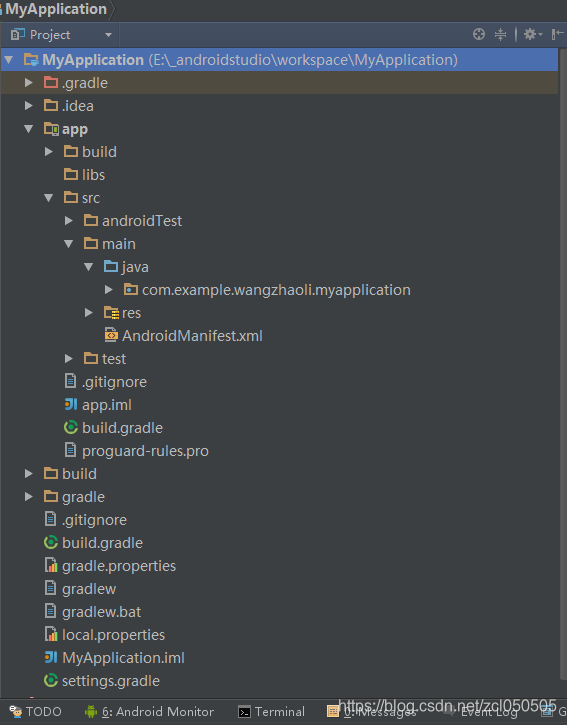This screenshot has width=567, height=725.
Task: Select the gradlew file
Action: [x=89, y=589]
